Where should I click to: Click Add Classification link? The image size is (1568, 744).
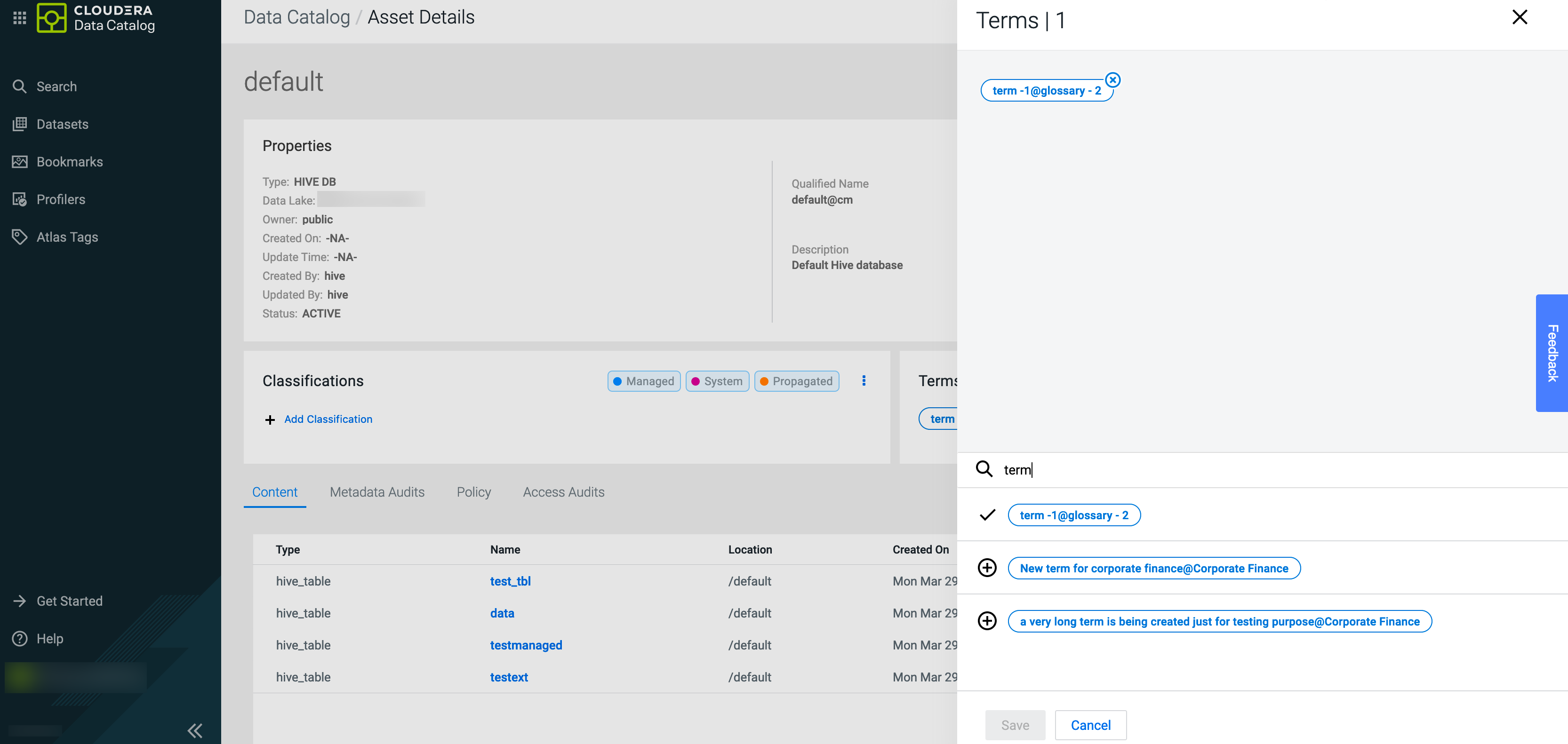[328, 419]
